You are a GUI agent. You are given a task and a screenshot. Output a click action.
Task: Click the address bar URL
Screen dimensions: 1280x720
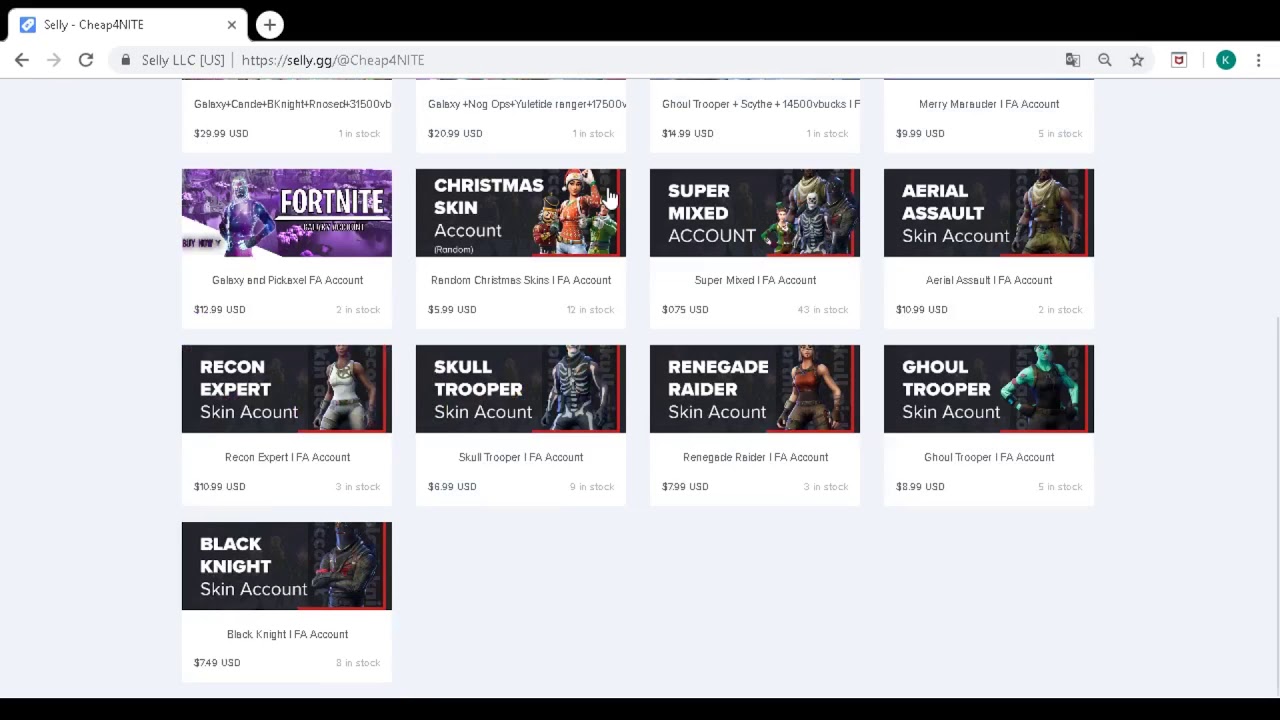(333, 60)
